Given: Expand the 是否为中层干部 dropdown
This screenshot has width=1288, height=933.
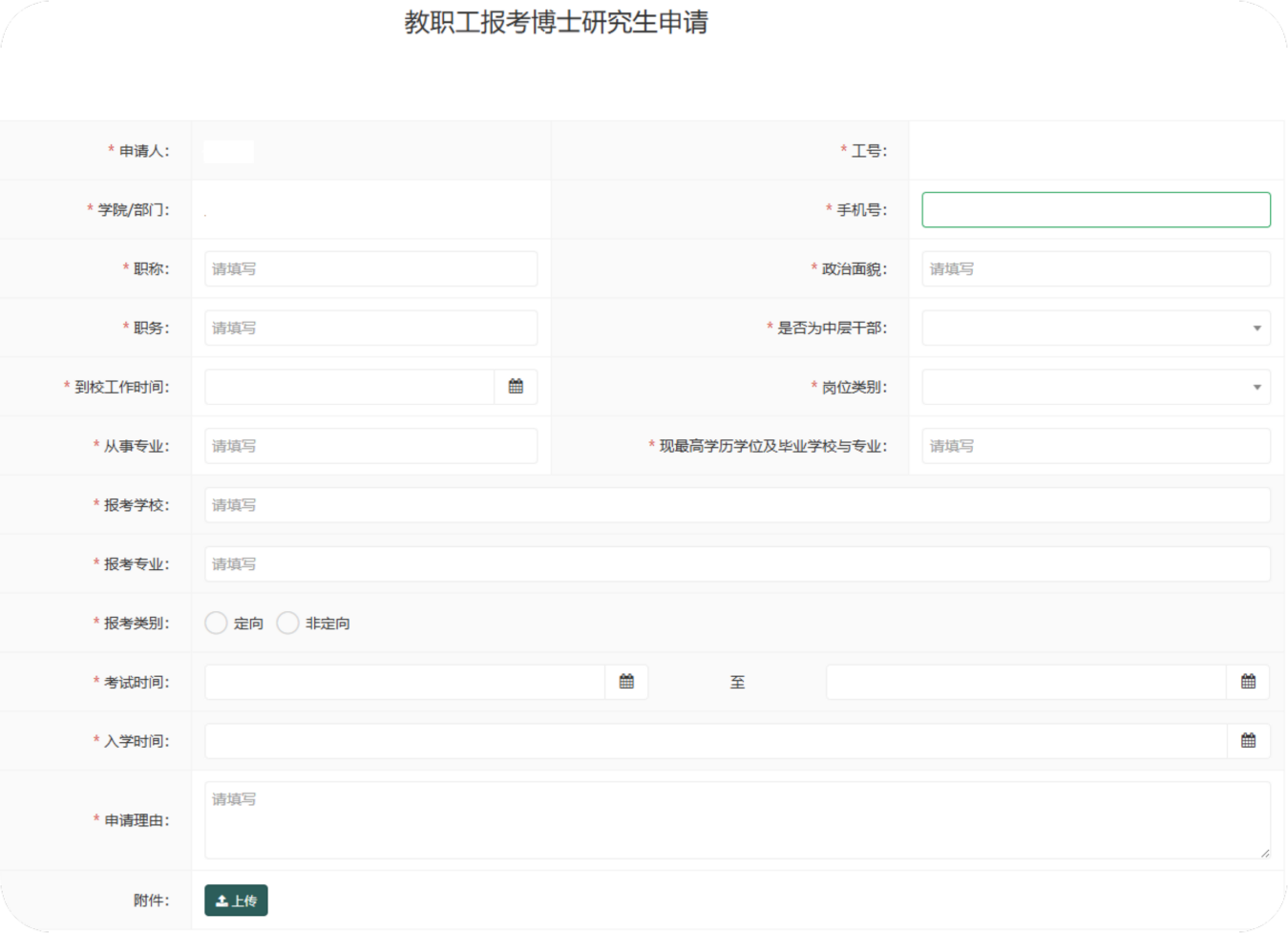Looking at the screenshot, I should (x=1095, y=329).
